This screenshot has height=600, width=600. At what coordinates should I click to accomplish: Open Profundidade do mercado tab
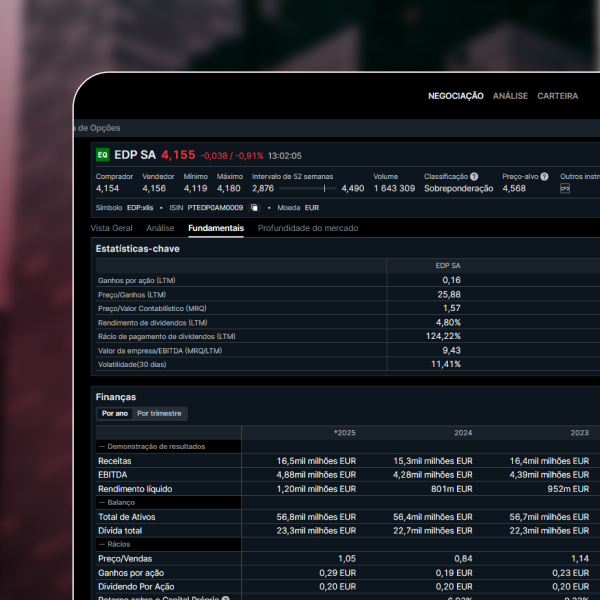pos(308,228)
